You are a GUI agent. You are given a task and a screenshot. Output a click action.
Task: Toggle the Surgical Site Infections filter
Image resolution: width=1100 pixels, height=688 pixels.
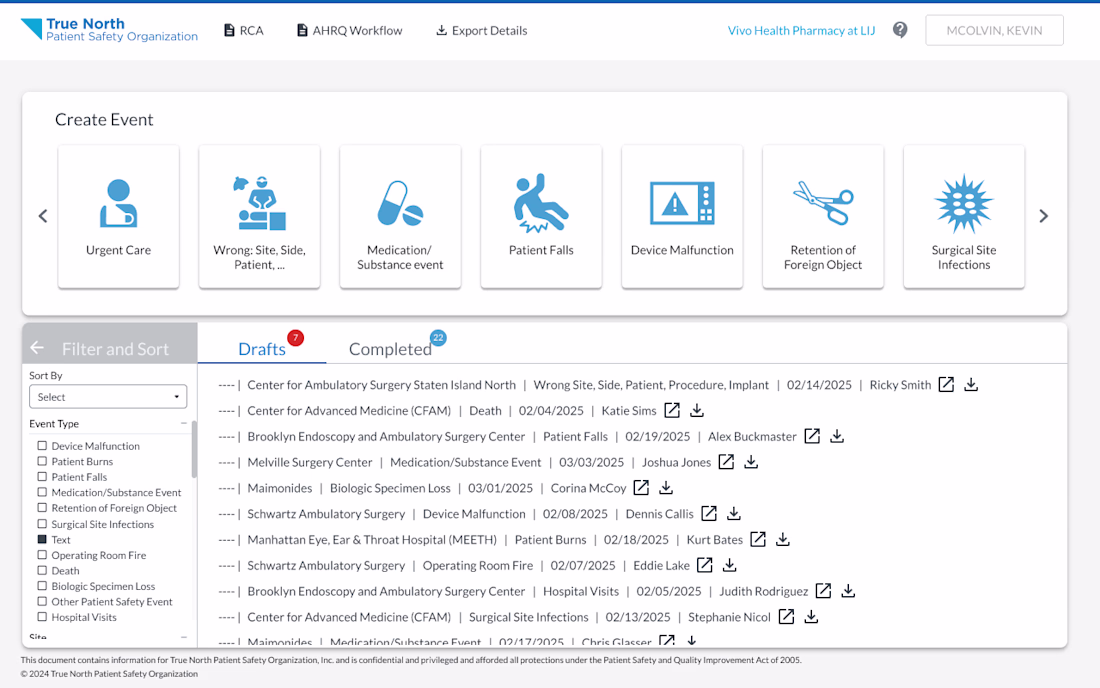click(x=42, y=524)
